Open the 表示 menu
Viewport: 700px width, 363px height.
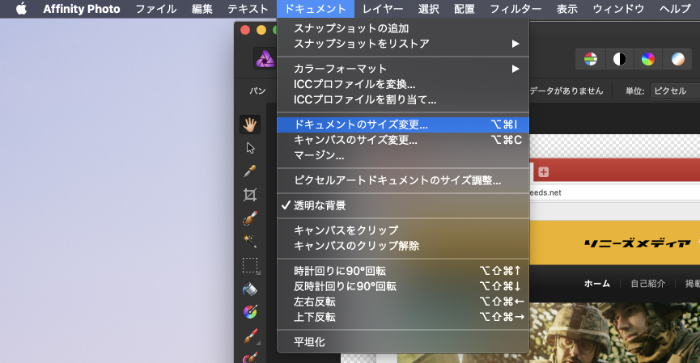point(567,9)
